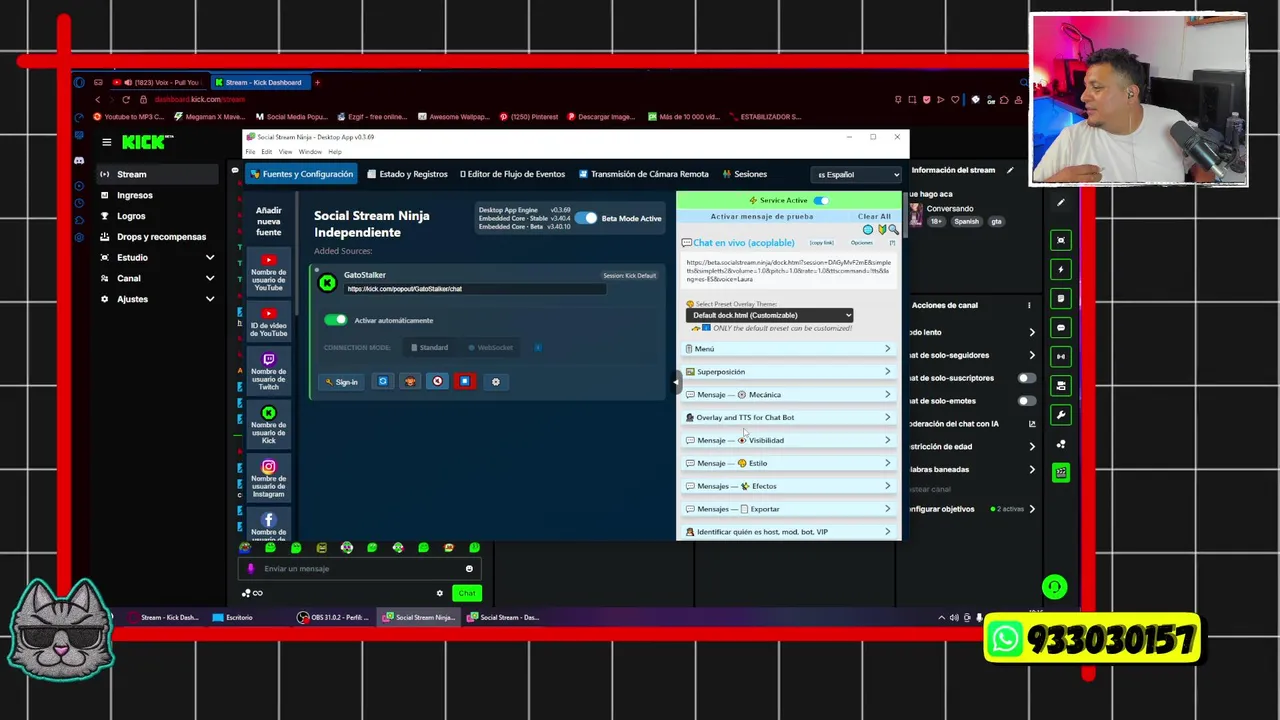Click the Clear All button

pos(874,216)
